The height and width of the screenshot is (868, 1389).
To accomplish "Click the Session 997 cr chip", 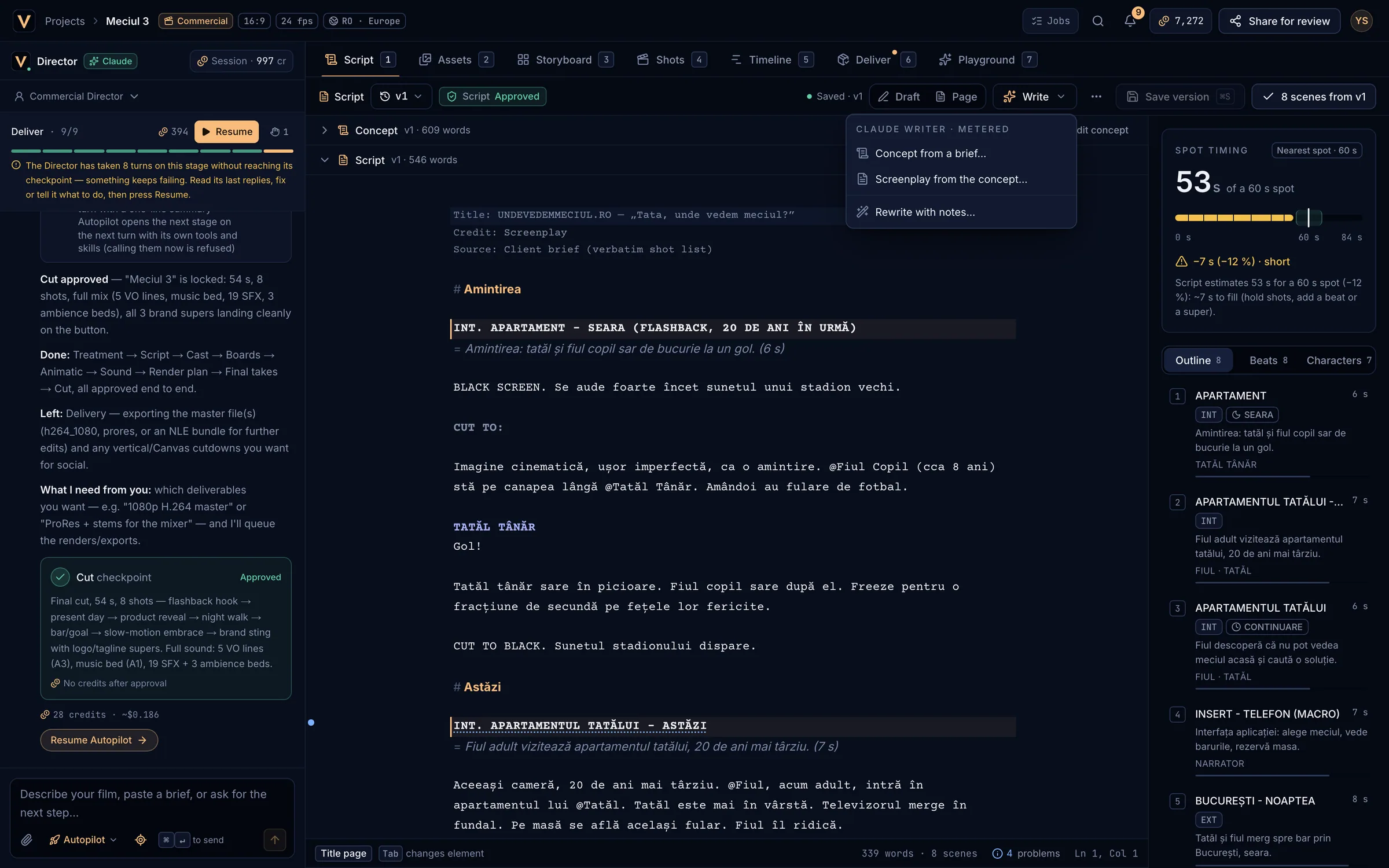I will click(241, 61).
